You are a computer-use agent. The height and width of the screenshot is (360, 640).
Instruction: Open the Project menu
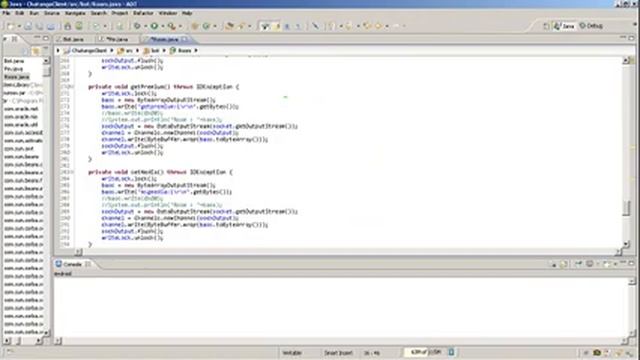pyautogui.click(x=120, y=13)
